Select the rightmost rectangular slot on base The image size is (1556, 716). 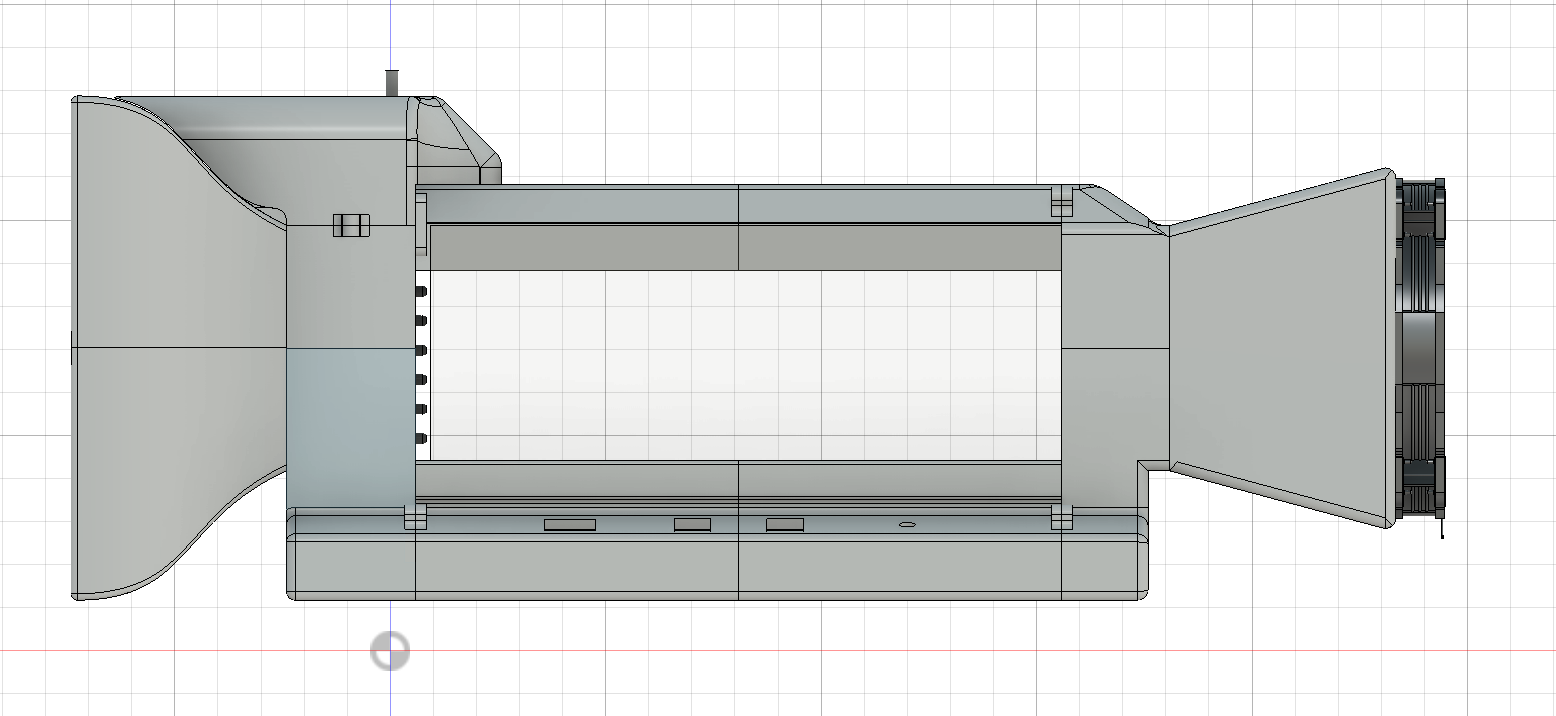785,525
